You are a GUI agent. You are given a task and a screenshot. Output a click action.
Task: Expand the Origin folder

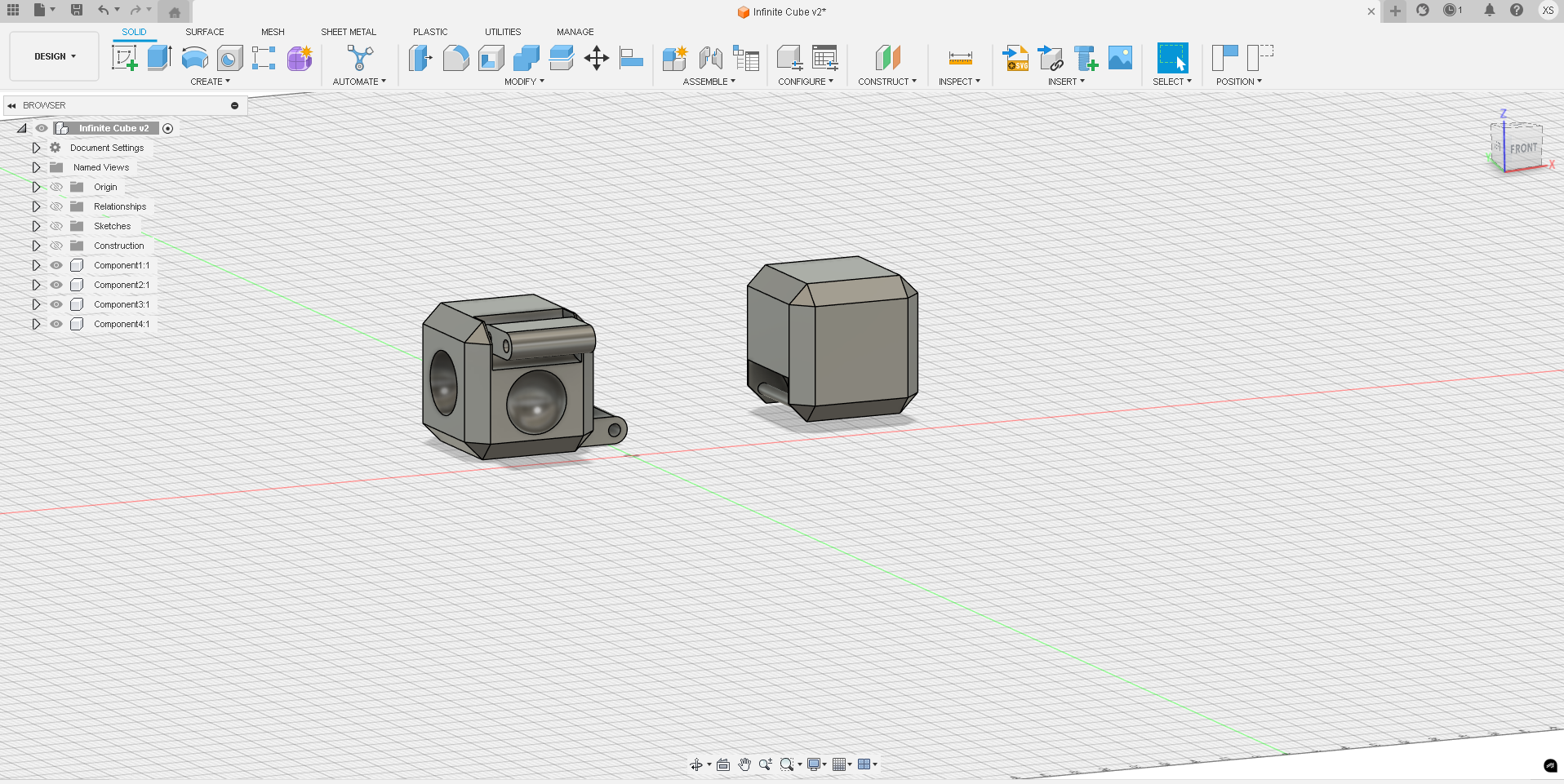coord(36,187)
